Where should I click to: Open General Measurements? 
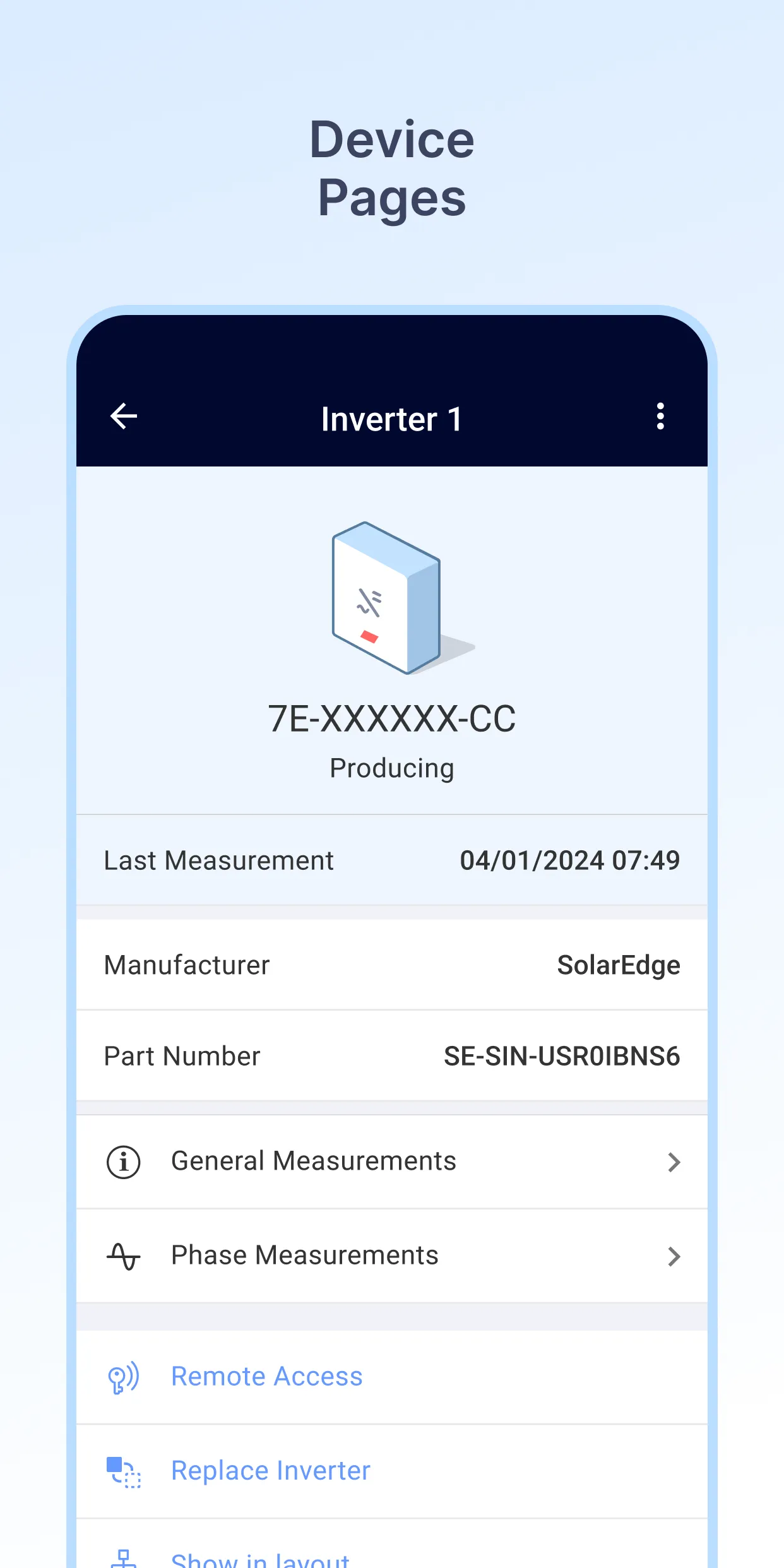[392, 1162]
